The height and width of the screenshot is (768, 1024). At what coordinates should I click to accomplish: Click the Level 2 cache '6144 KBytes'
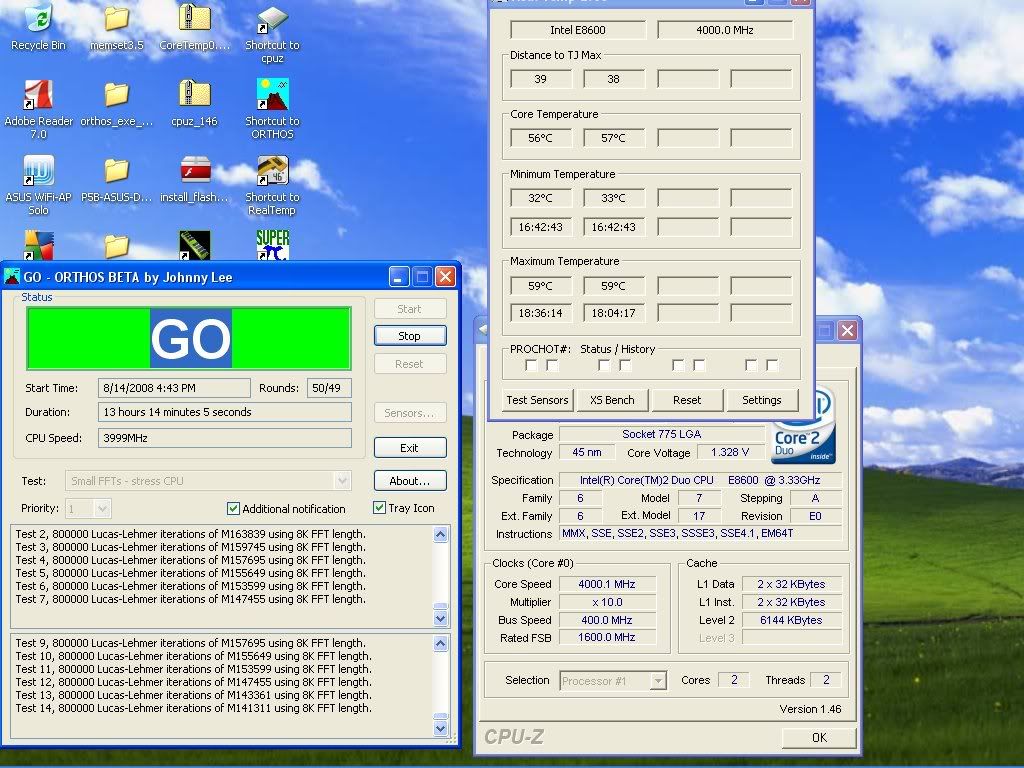click(x=792, y=620)
